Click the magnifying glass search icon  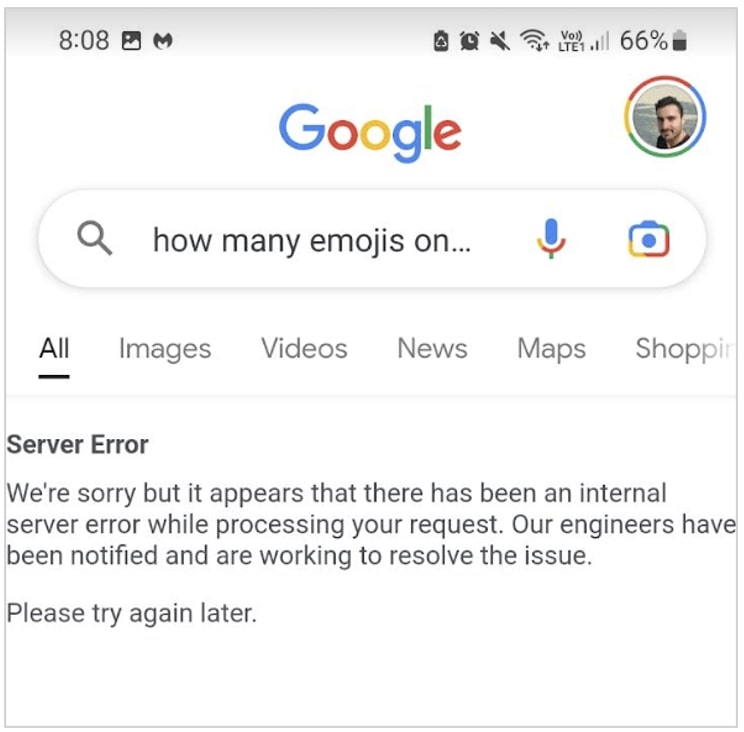click(x=95, y=239)
